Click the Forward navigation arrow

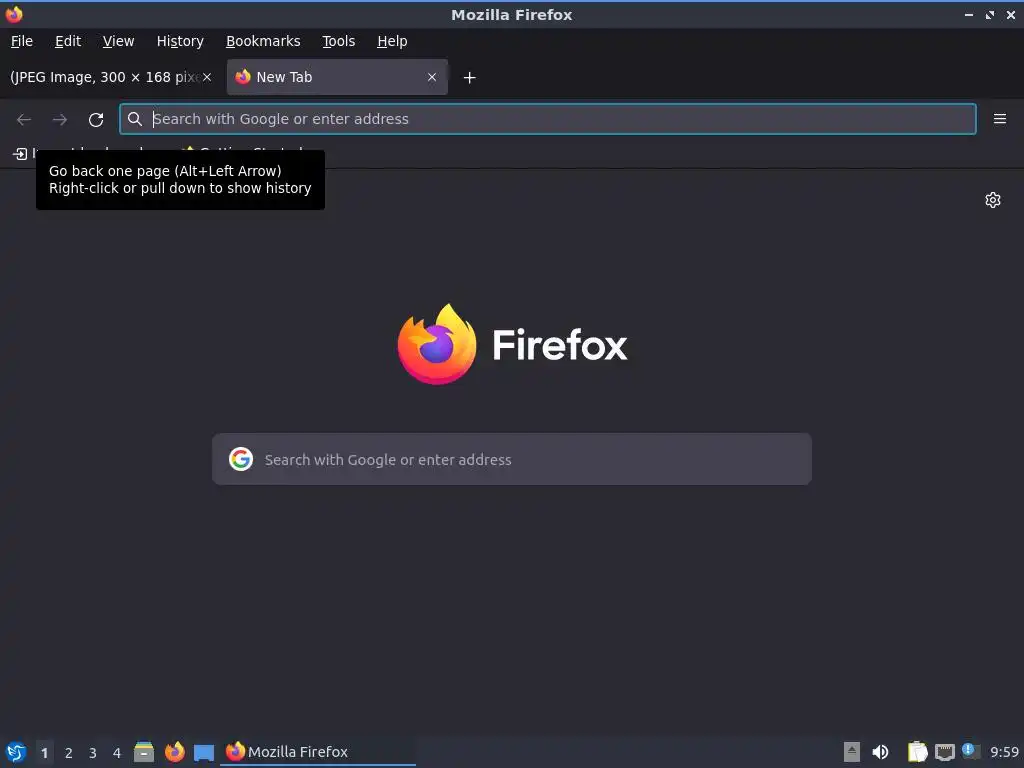pyautogui.click(x=59, y=120)
